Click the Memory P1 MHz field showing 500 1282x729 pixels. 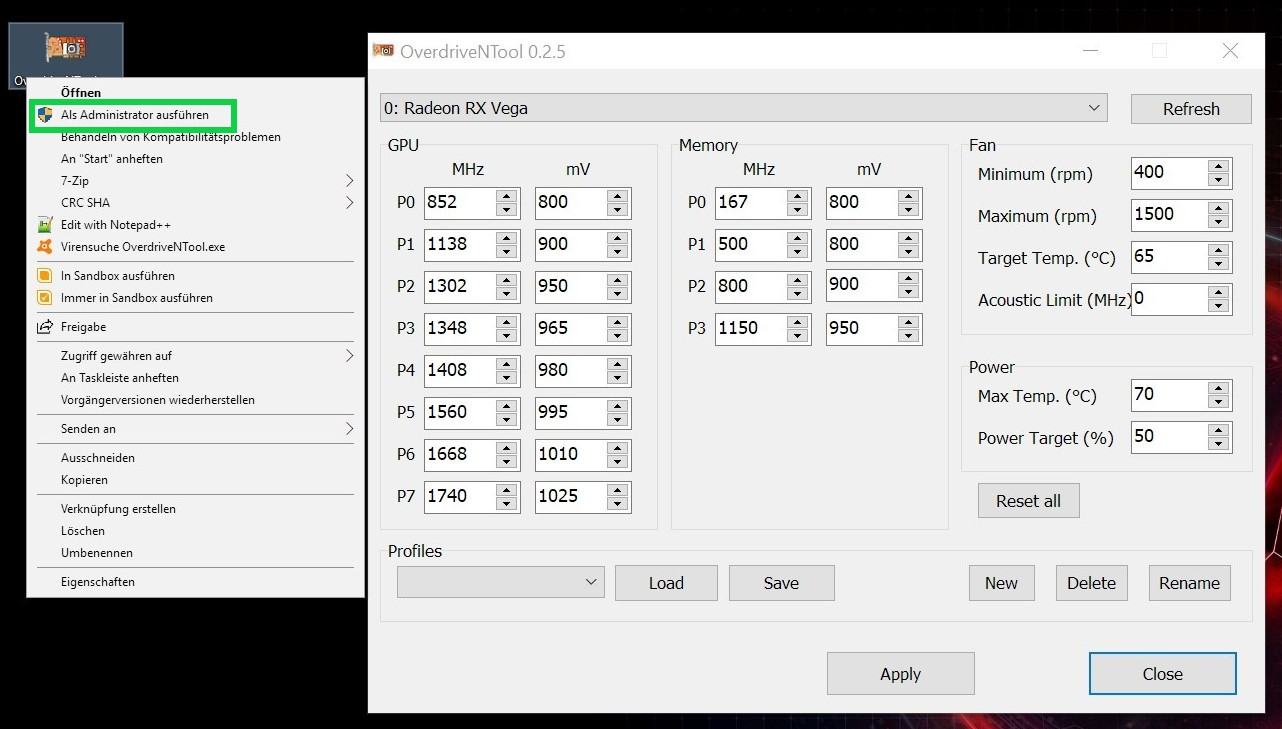[751, 245]
